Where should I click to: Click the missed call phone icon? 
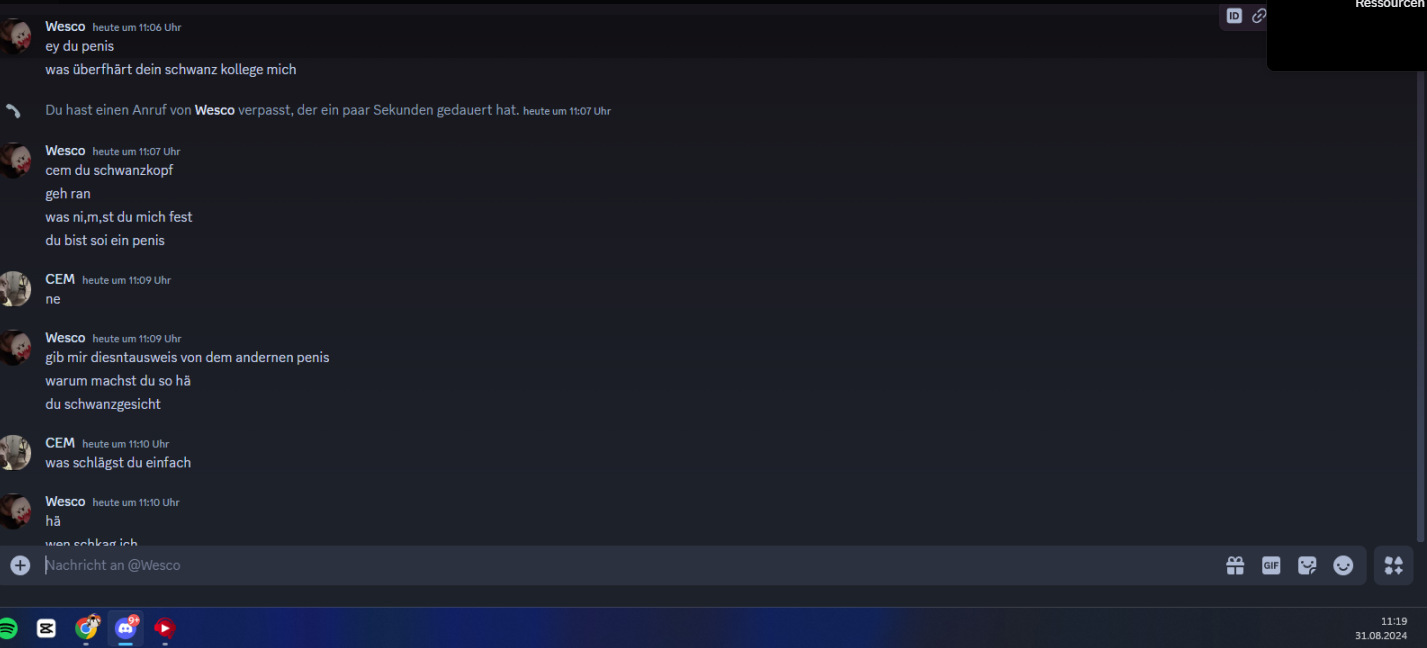click(x=13, y=111)
